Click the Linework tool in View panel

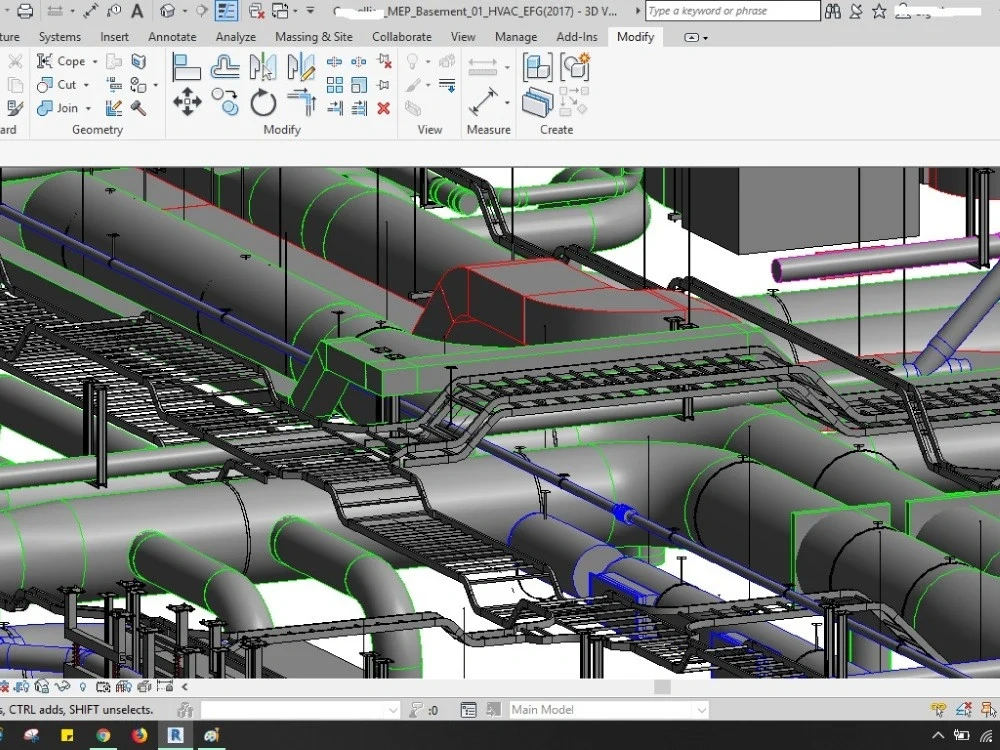click(447, 85)
